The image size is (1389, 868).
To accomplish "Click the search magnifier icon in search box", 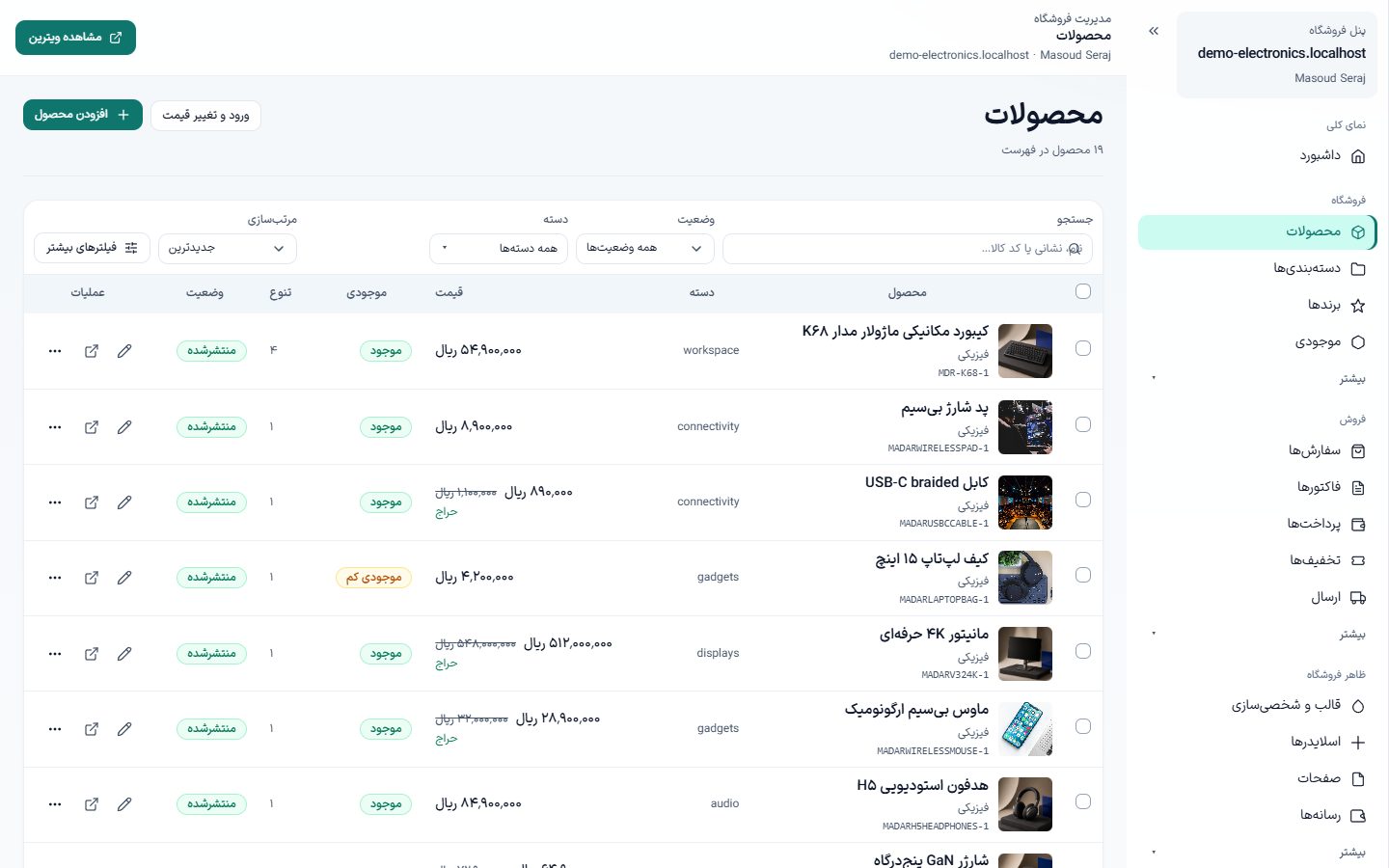I will pyautogui.click(x=1075, y=249).
